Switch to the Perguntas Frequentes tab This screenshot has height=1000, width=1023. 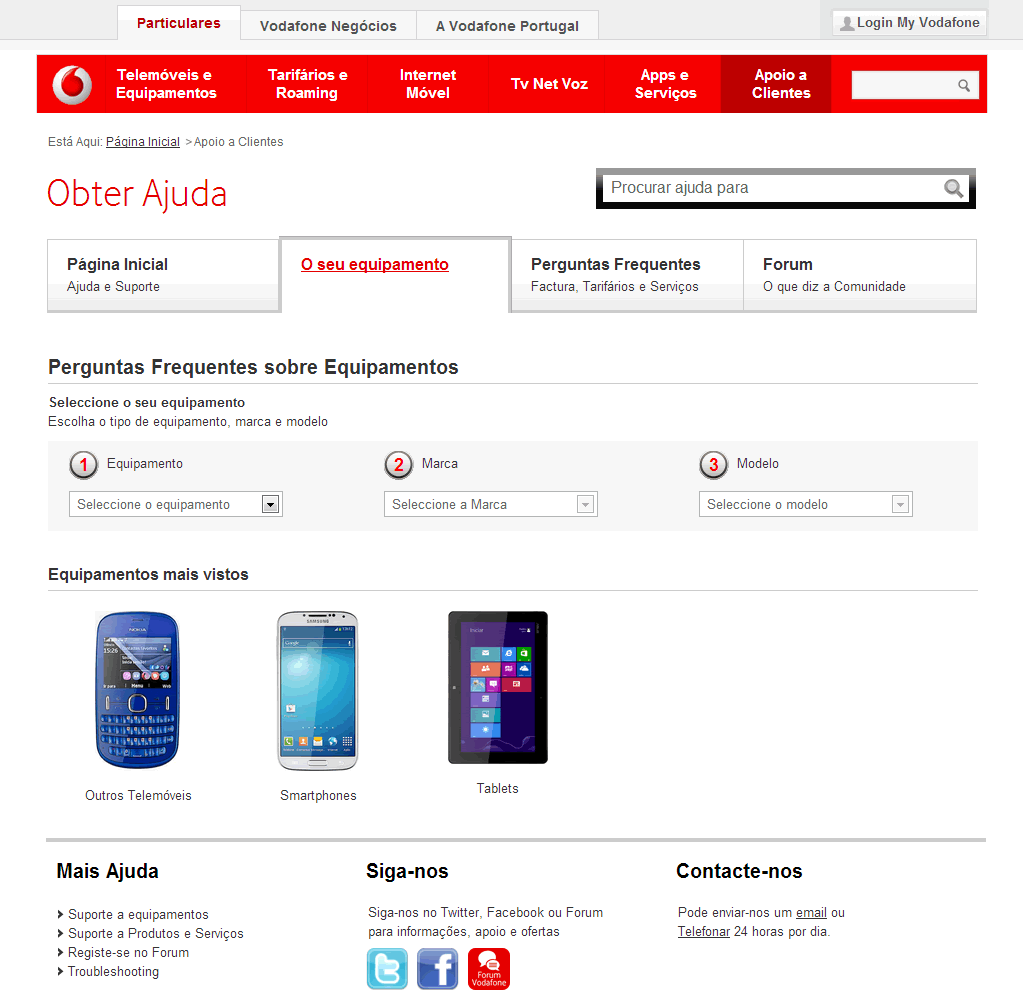627,275
